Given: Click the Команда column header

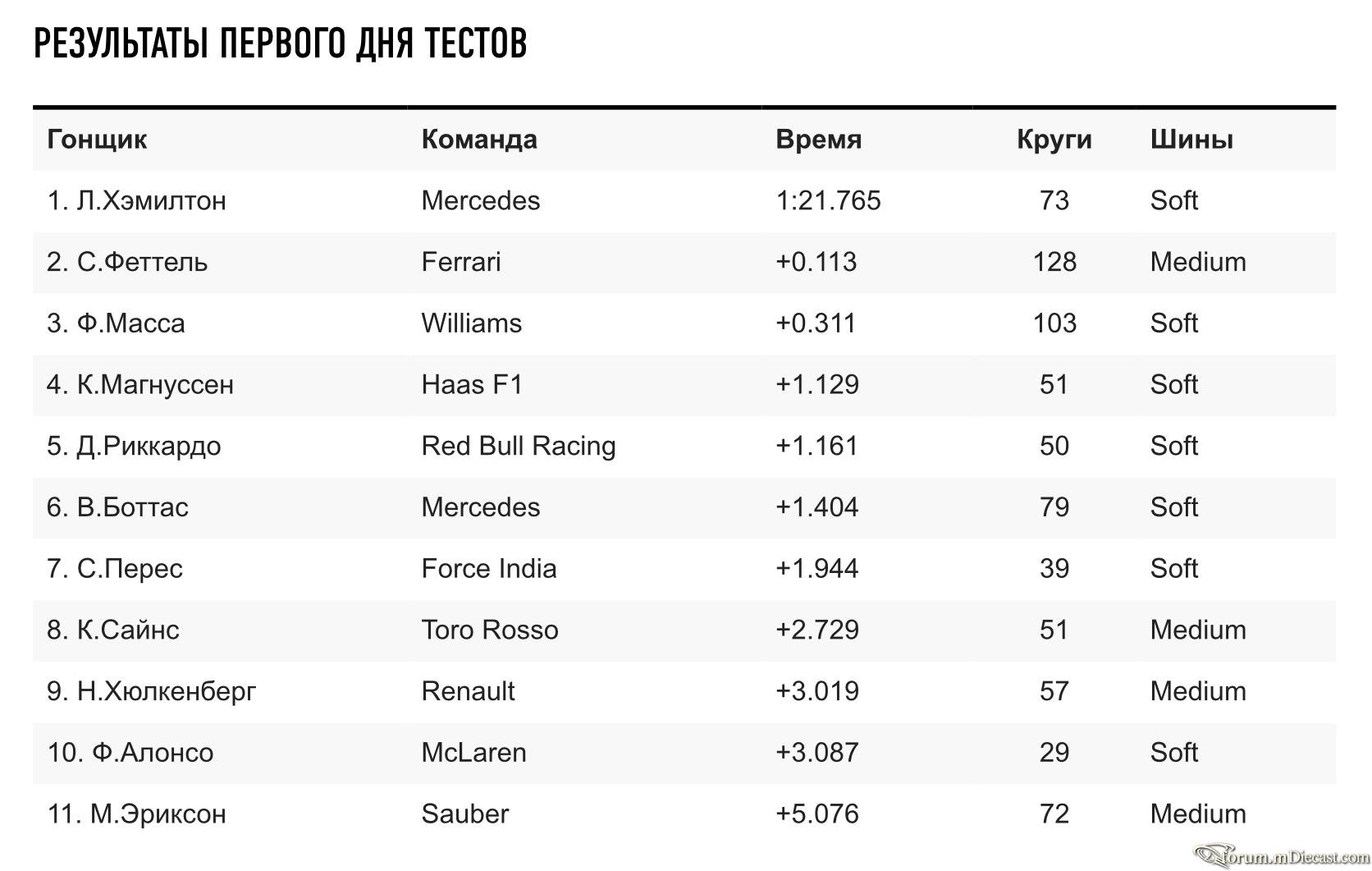Looking at the screenshot, I should point(479,140).
